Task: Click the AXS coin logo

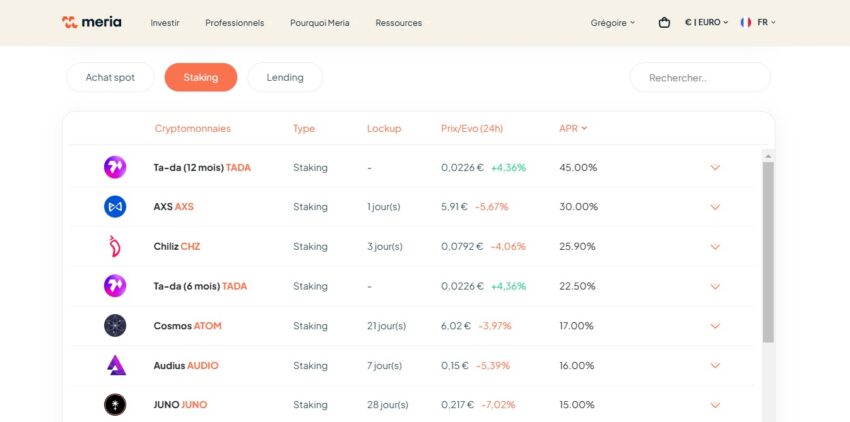Action: (x=115, y=207)
